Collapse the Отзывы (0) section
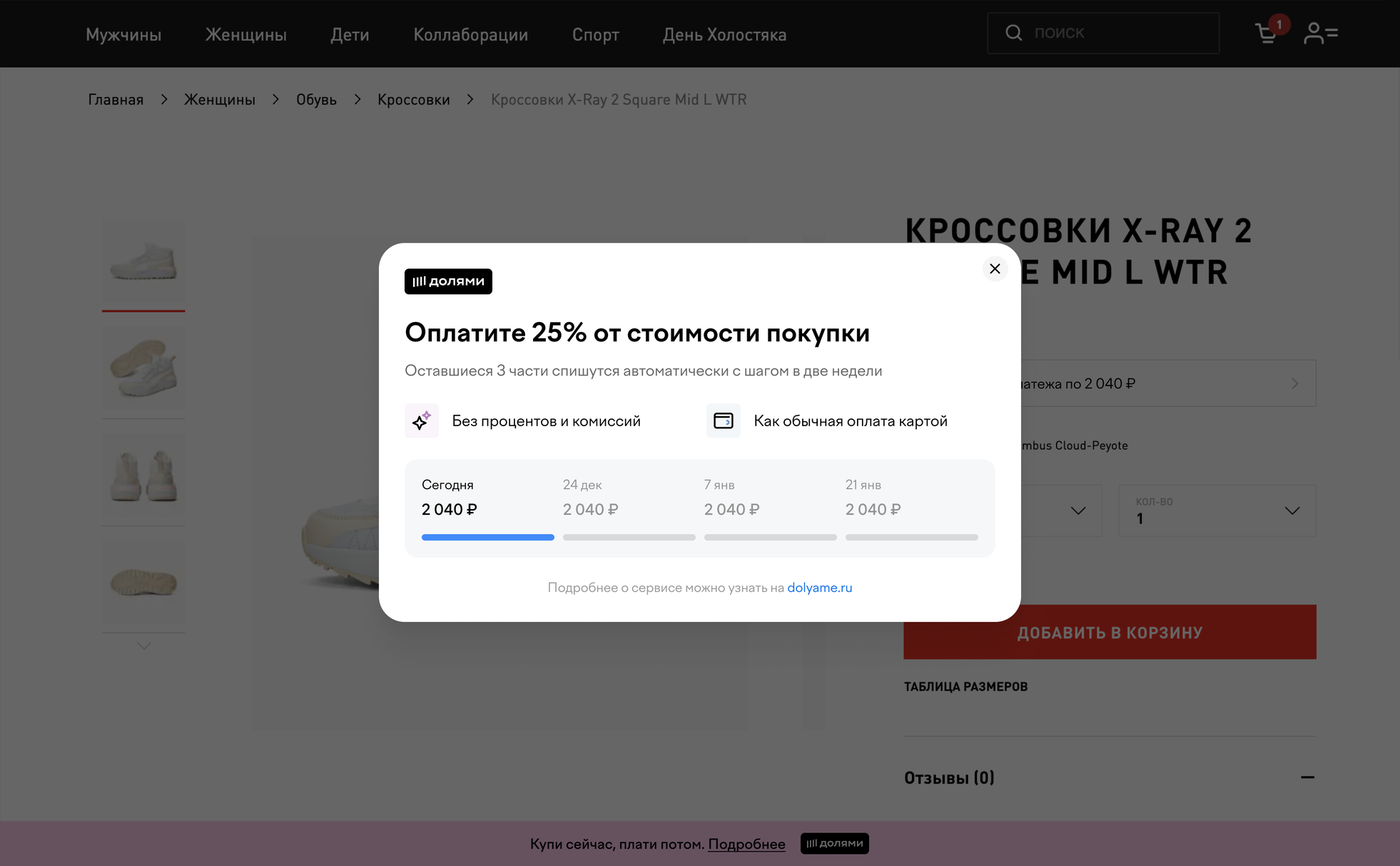Screen dimensions: 1400x866 tap(1307, 777)
